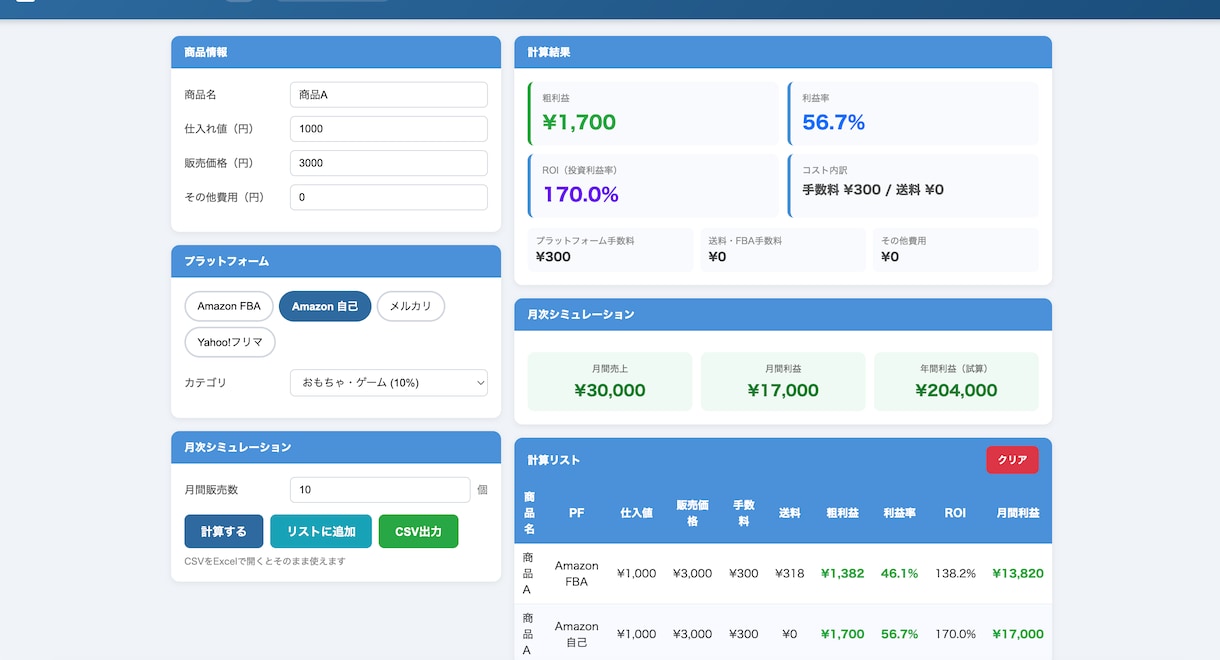Choose the メルカリ platform

click(411, 306)
